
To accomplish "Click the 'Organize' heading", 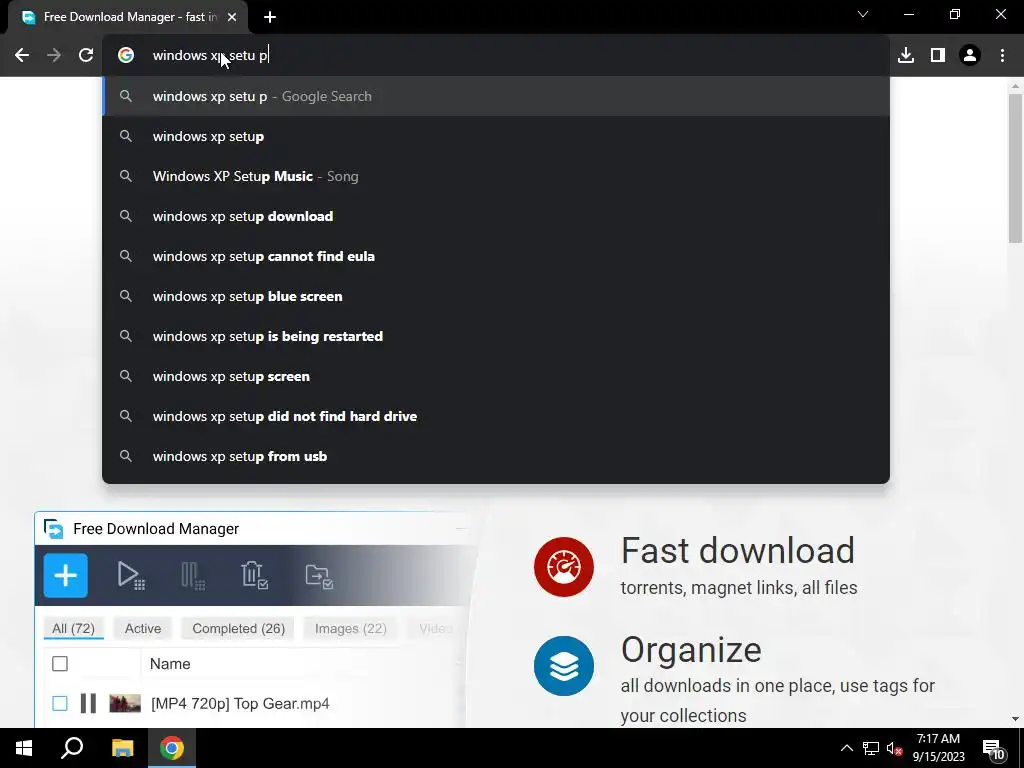I will [691, 650].
